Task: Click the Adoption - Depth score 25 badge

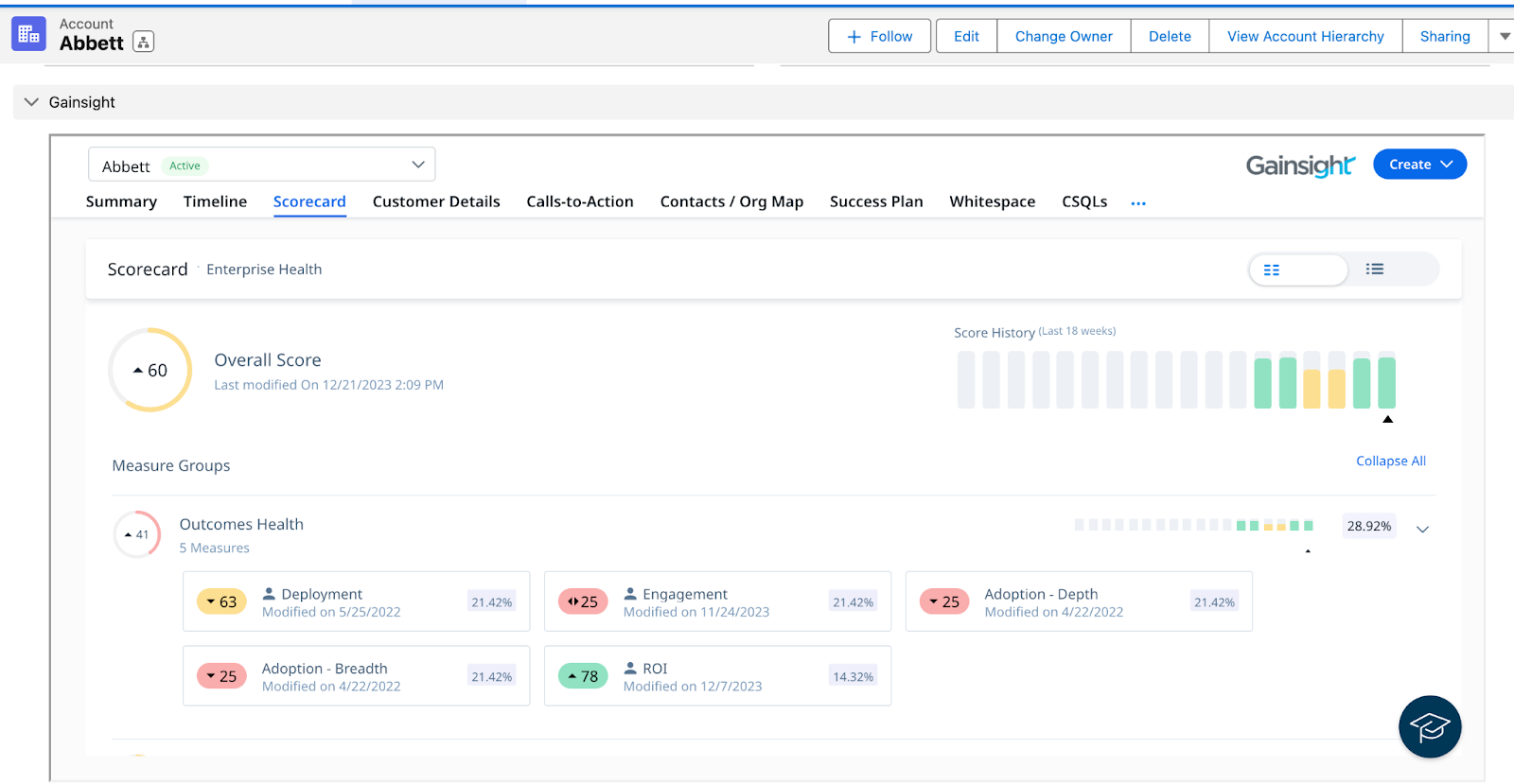Action: tap(944, 601)
